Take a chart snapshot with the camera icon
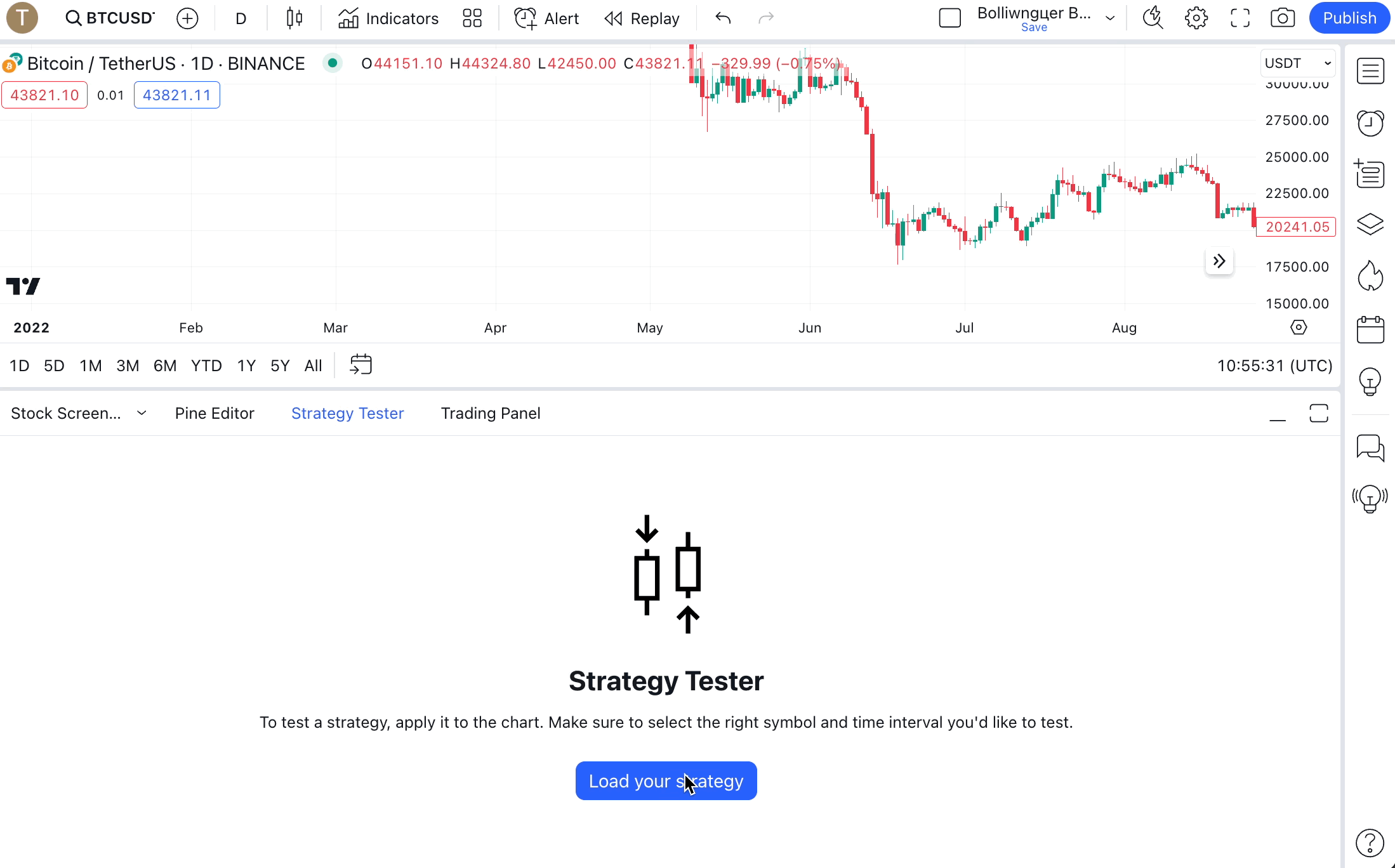Image resolution: width=1395 pixels, height=868 pixels. pyautogui.click(x=1283, y=18)
